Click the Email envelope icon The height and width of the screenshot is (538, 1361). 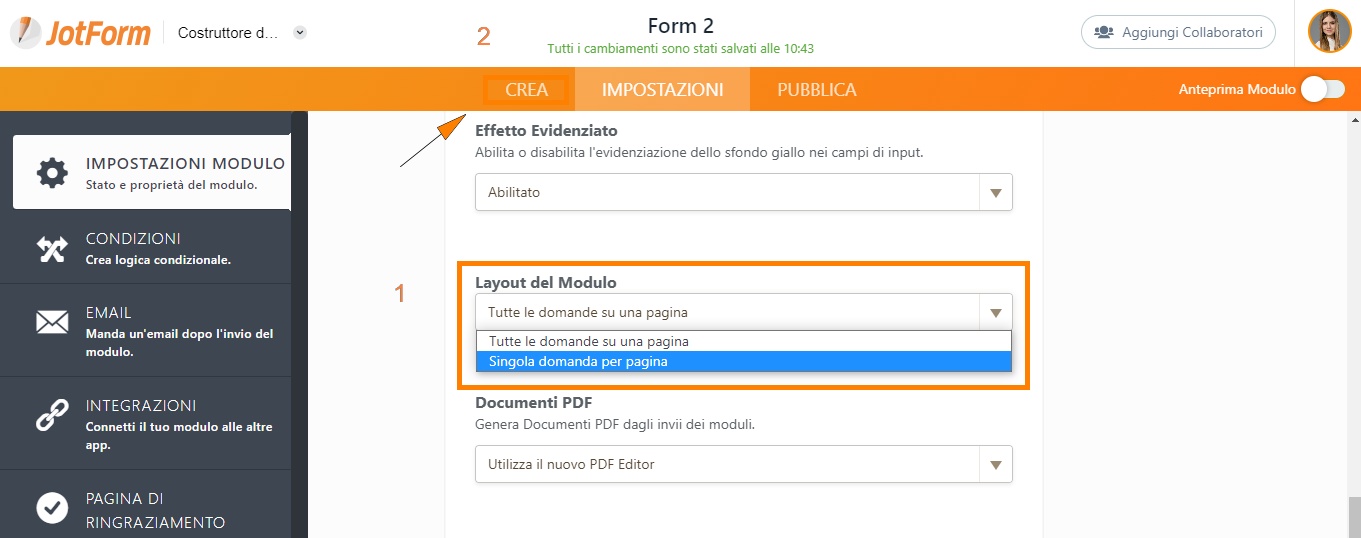pyautogui.click(x=52, y=322)
